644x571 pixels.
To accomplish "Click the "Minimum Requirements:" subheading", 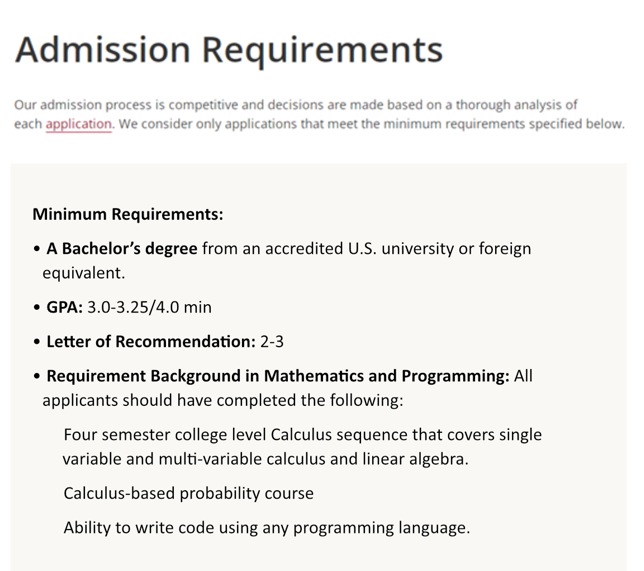I will click(x=128, y=214).
